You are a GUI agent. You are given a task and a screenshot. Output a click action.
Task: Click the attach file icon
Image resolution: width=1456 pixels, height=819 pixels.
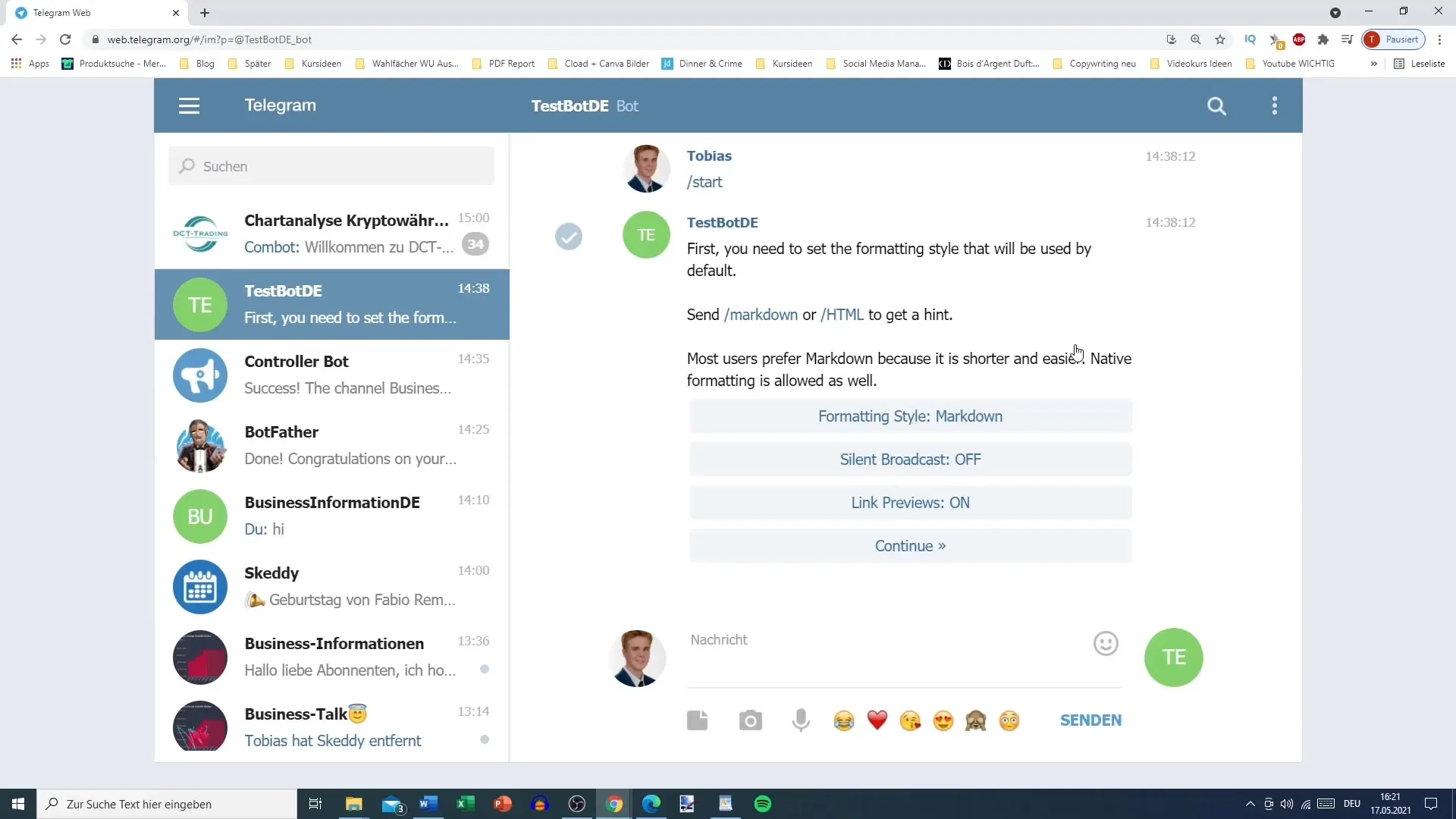coord(697,720)
